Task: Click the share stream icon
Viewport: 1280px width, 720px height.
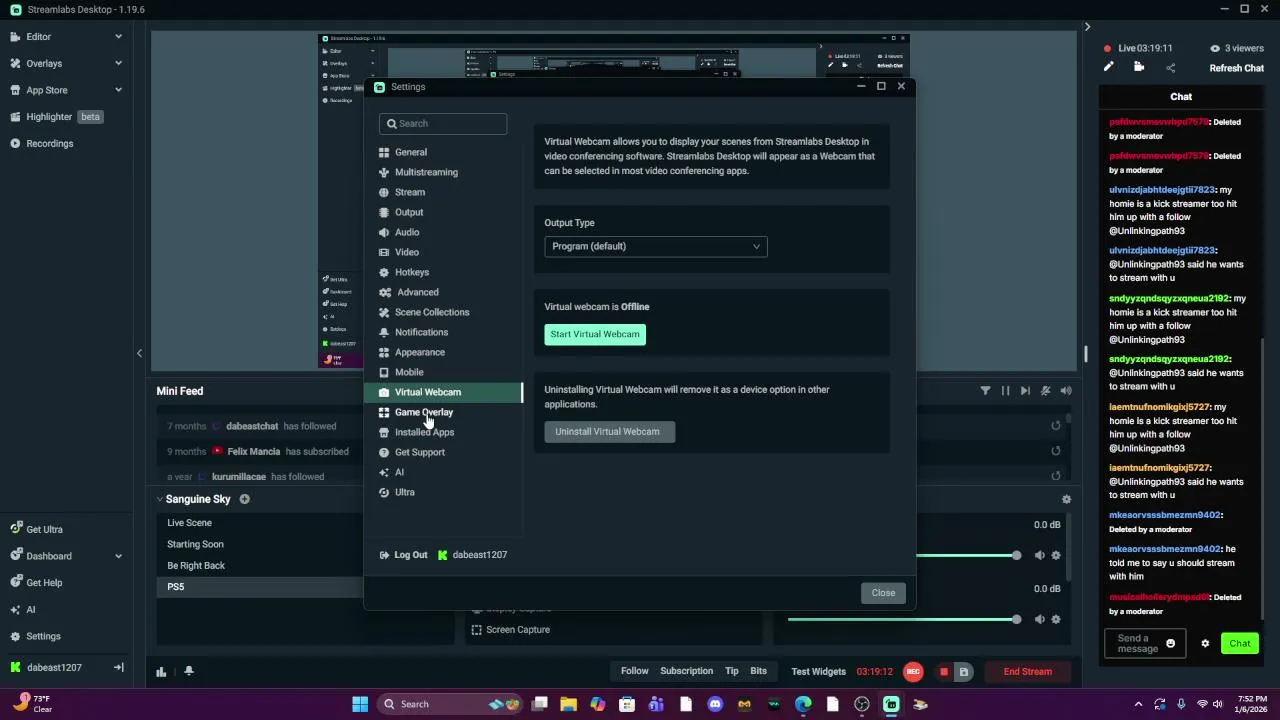Action: tap(1170, 68)
